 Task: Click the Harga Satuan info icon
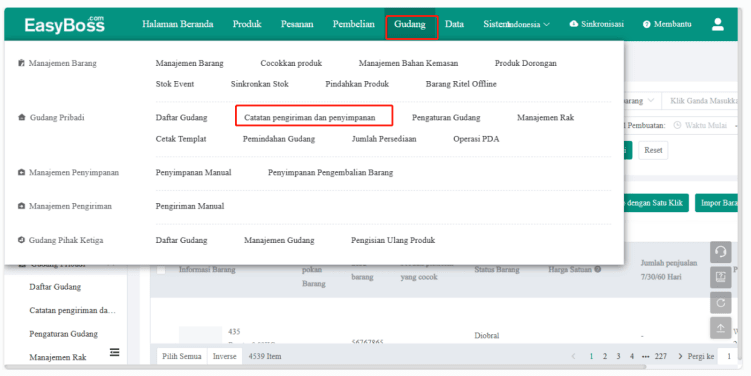[x=598, y=270]
